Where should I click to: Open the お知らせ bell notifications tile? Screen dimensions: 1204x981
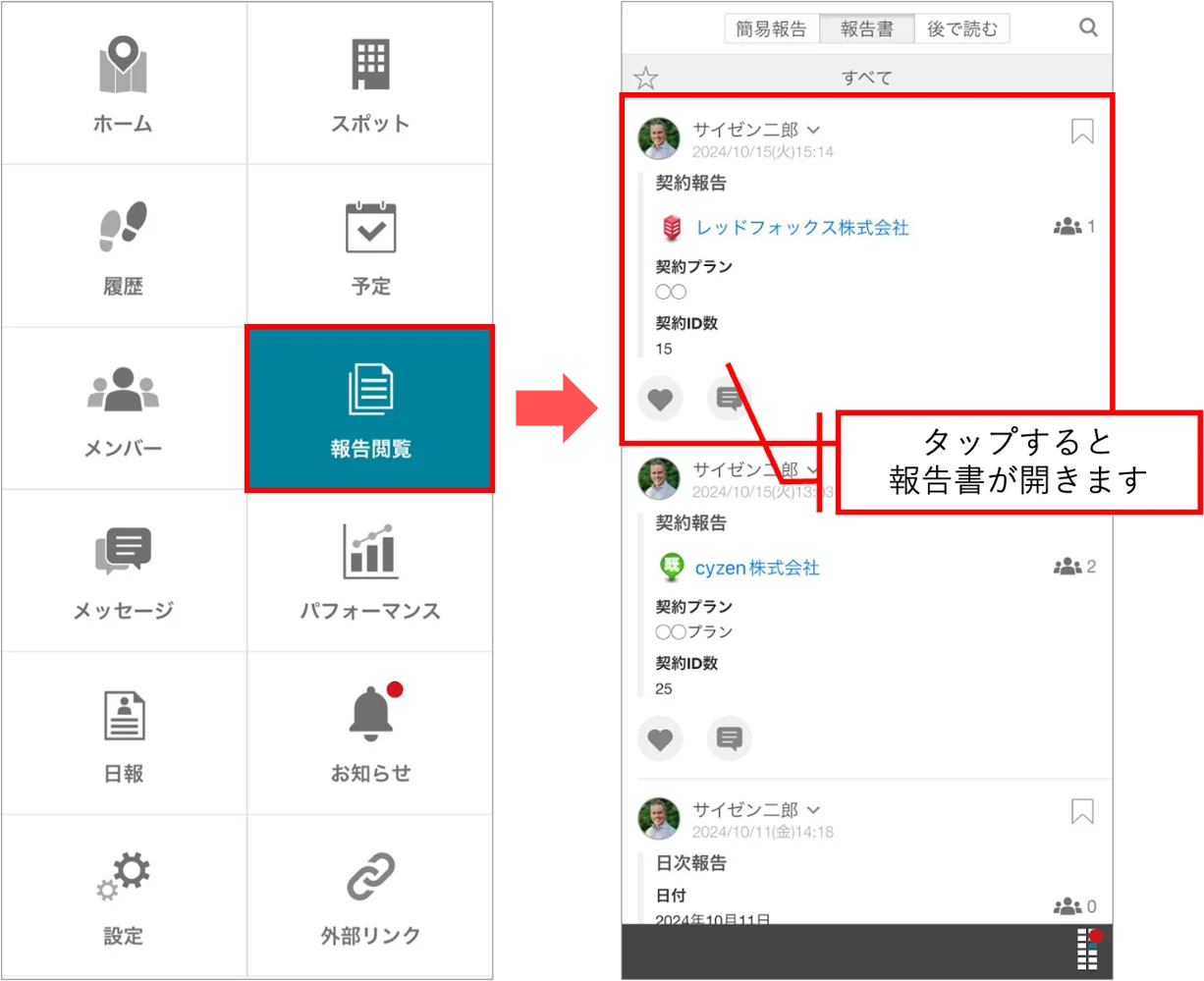point(370,733)
